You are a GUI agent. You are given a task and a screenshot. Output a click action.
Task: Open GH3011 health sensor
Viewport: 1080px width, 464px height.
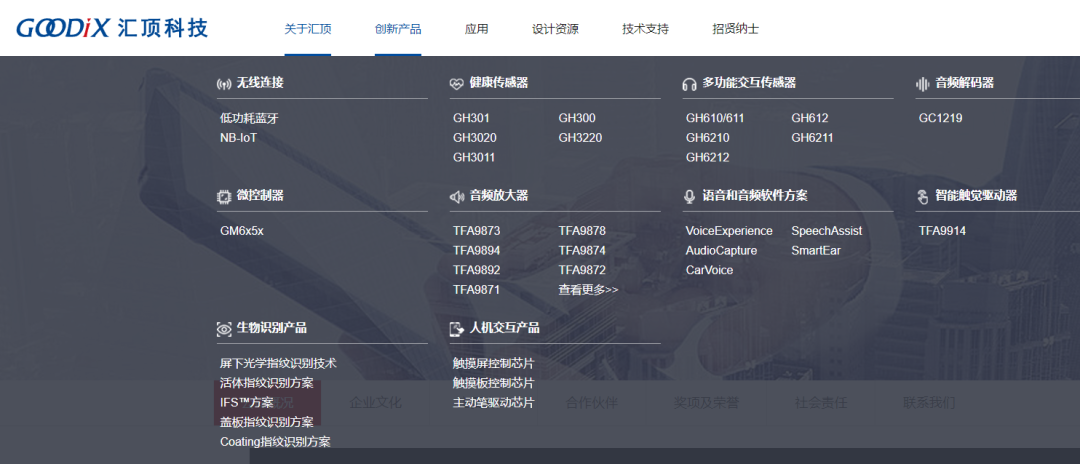coord(474,158)
